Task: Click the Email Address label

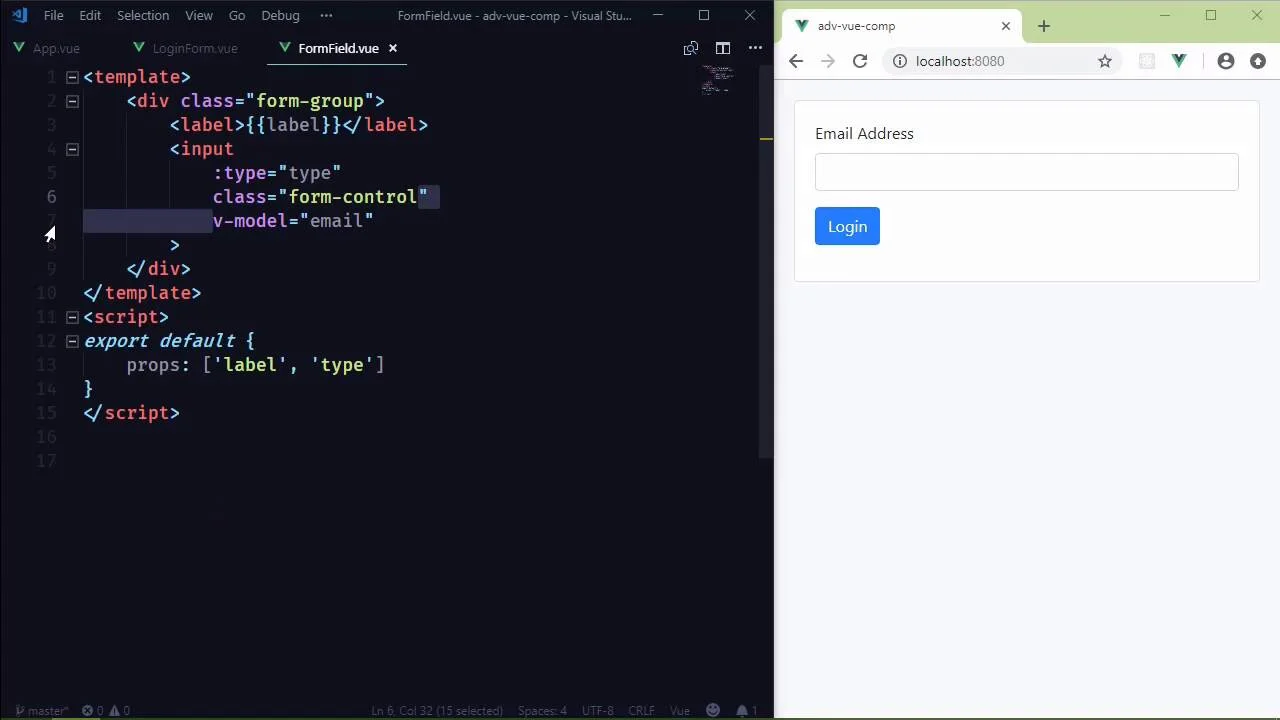Action: pos(864,134)
